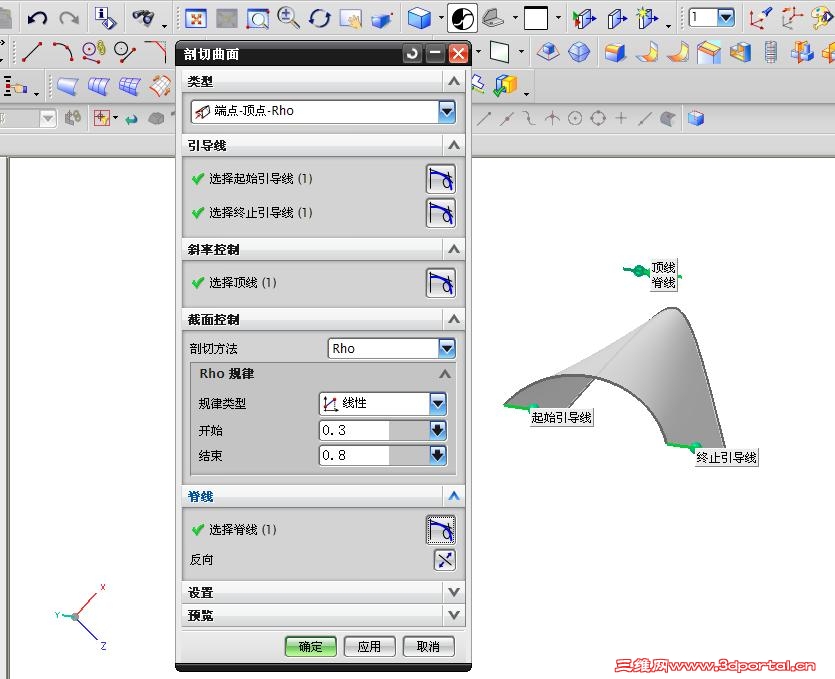Expand the 设置 section

tap(454, 592)
